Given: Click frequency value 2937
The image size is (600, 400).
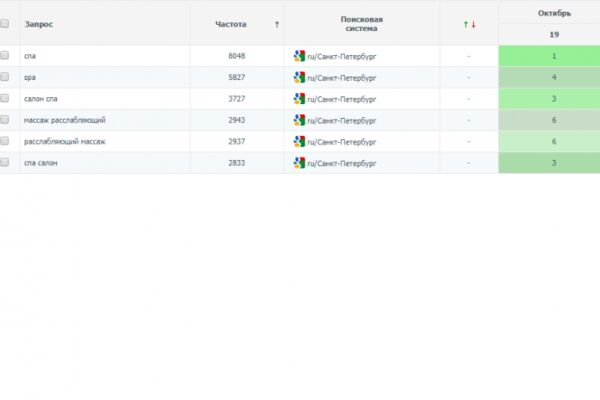Looking at the screenshot, I should tap(236, 142).
